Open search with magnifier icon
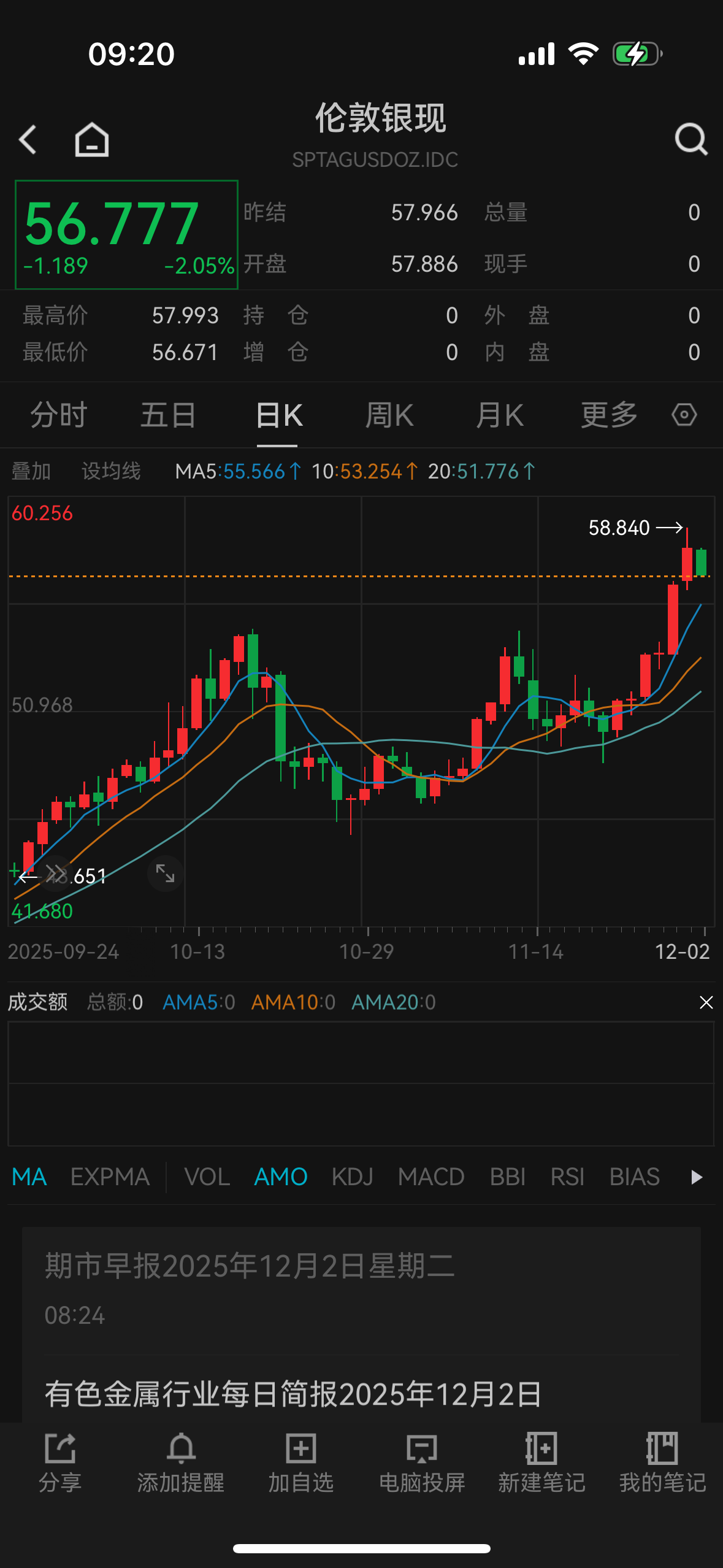 coord(690,139)
